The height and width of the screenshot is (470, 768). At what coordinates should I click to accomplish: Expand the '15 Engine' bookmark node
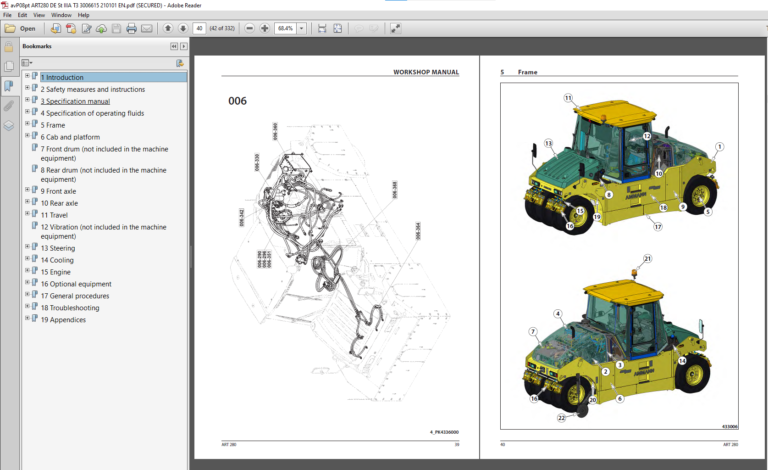tap(27, 271)
